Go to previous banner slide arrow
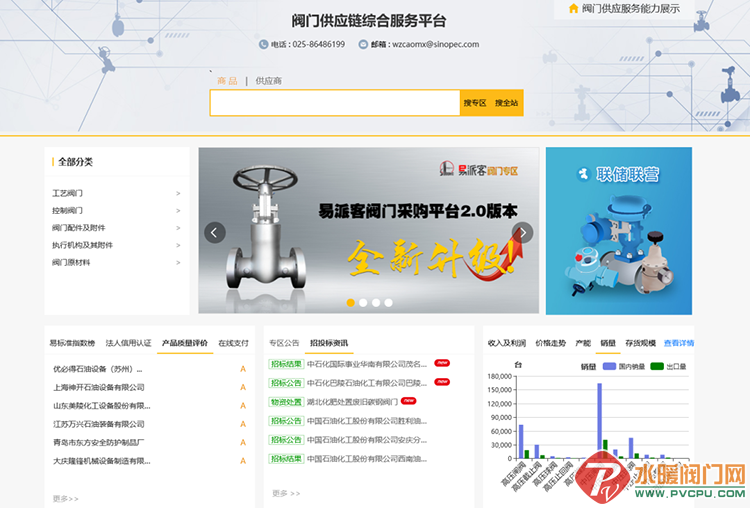The image size is (750, 508). (x=215, y=232)
